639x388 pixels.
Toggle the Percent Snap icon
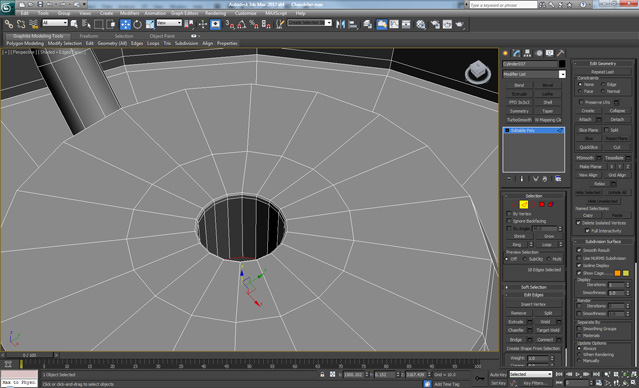pyautogui.click(x=254, y=24)
